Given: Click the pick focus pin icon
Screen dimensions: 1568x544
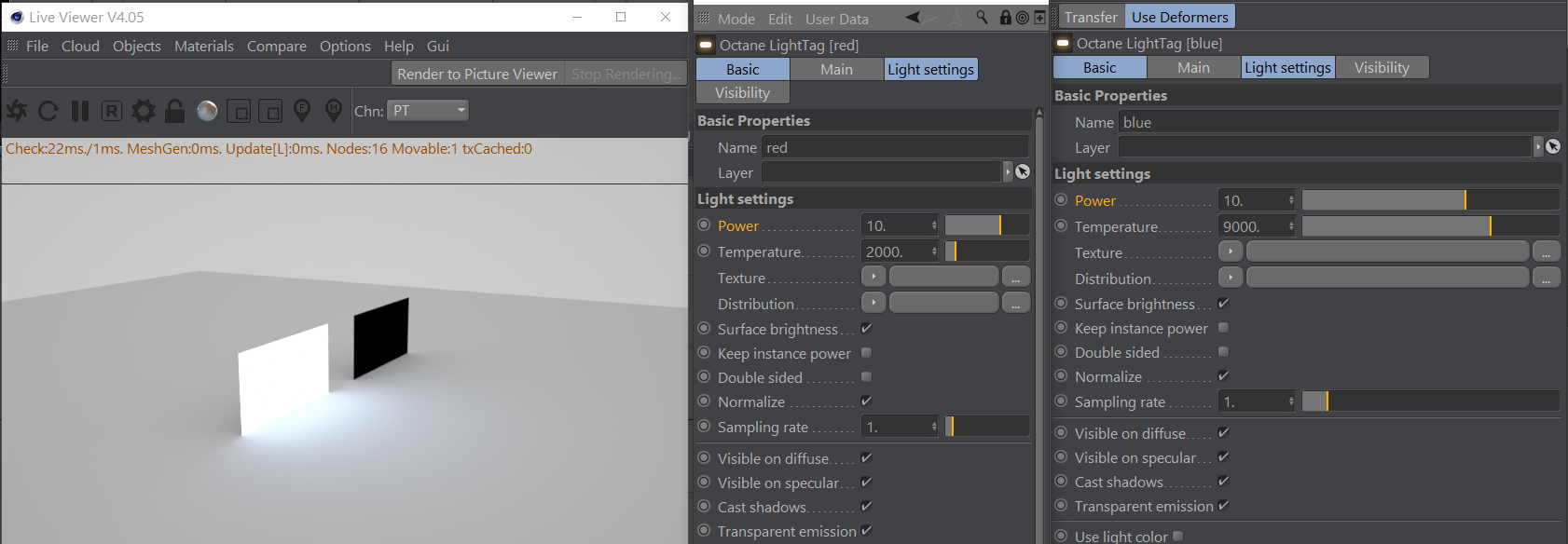Looking at the screenshot, I should (302, 111).
